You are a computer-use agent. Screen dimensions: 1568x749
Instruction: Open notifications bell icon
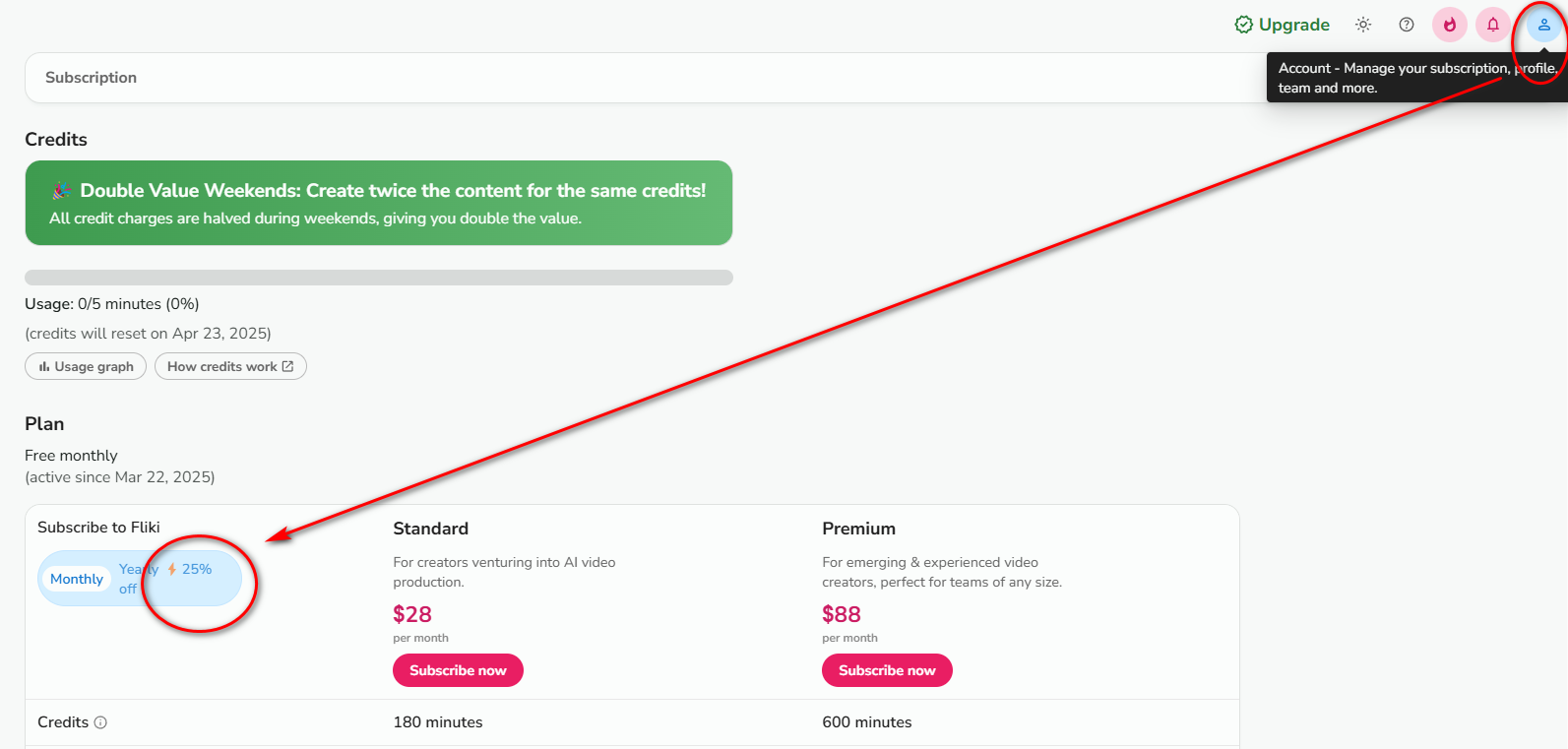pos(1493,25)
